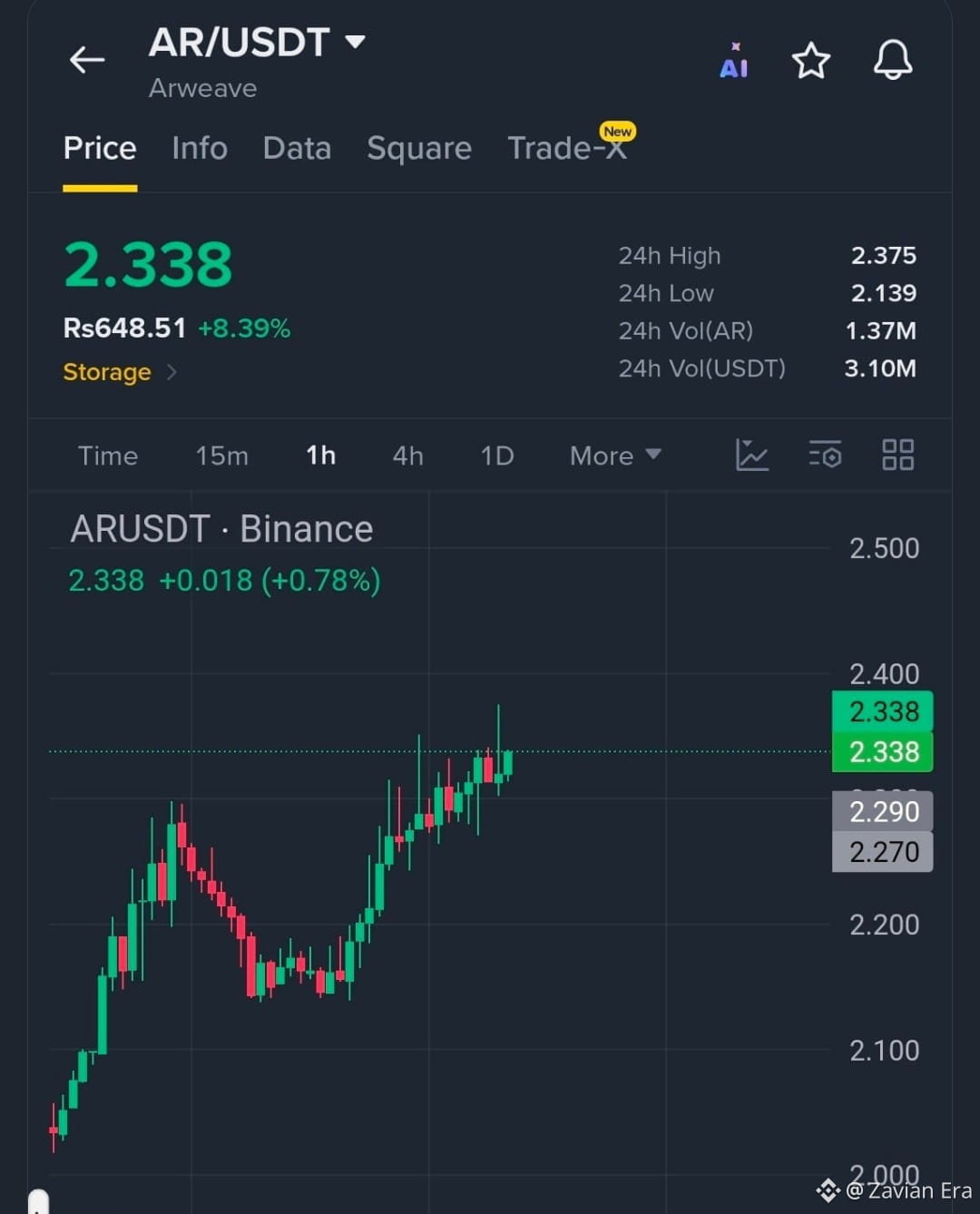This screenshot has width=980, height=1214.
Task: Tap the 2.200 price axis label
Action: pyautogui.click(x=884, y=925)
